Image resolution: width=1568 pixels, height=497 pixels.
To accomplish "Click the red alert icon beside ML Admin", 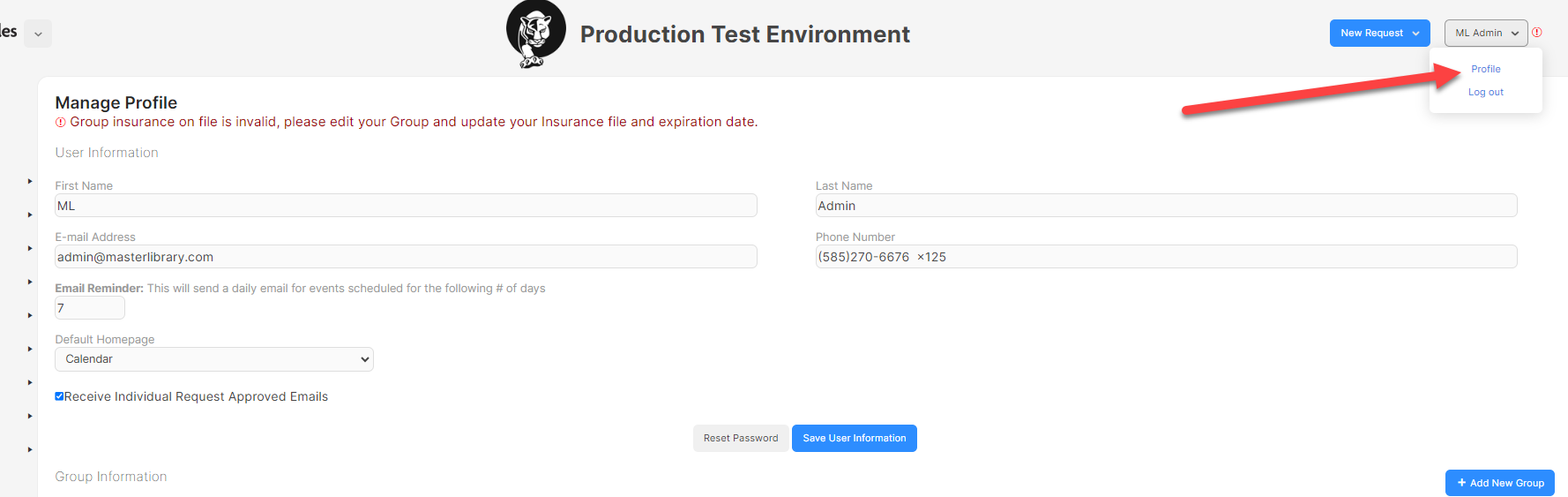I will (1537, 33).
